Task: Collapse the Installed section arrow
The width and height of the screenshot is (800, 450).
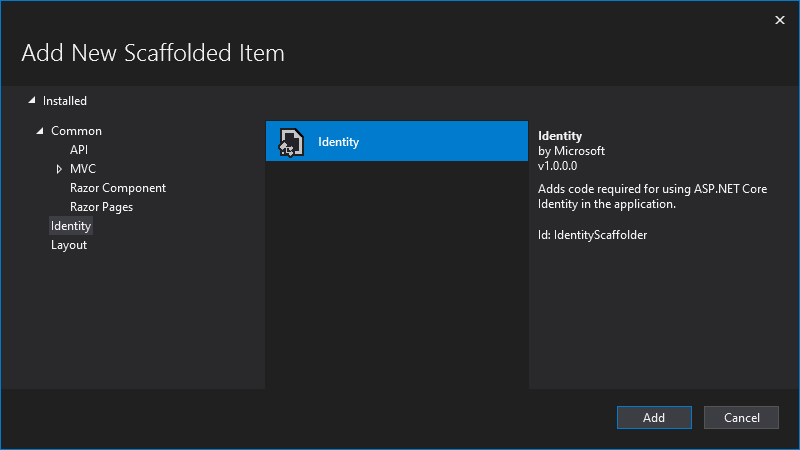Action: [x=32, y=100]
